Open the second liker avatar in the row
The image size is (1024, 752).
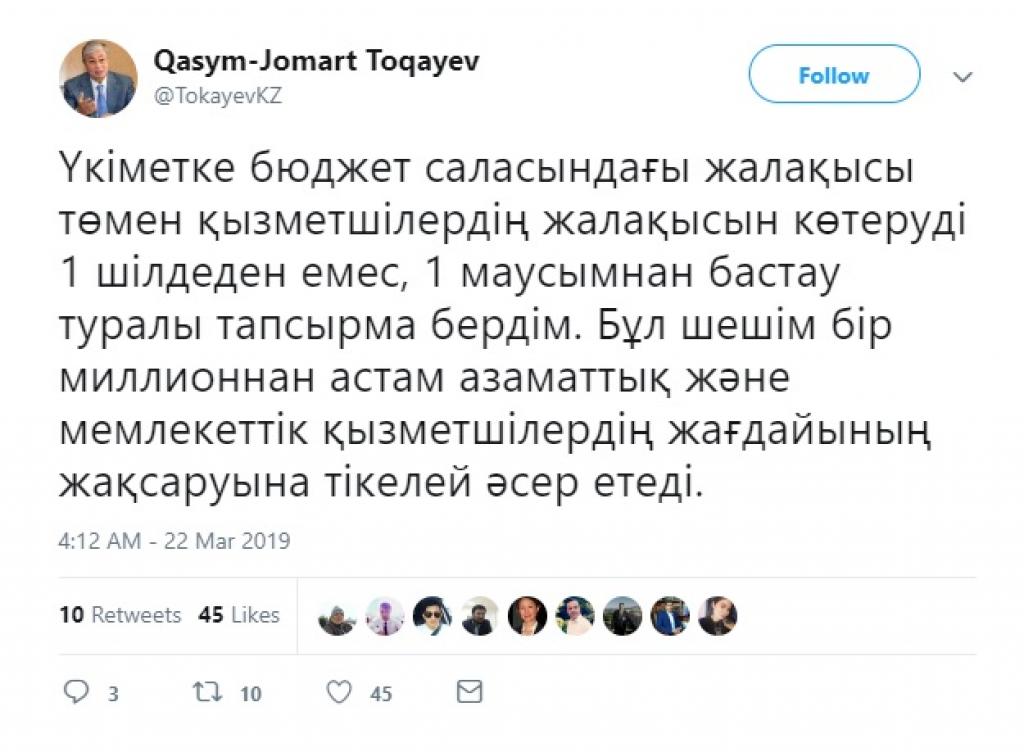pyautogui.click(x=385, y=616)
